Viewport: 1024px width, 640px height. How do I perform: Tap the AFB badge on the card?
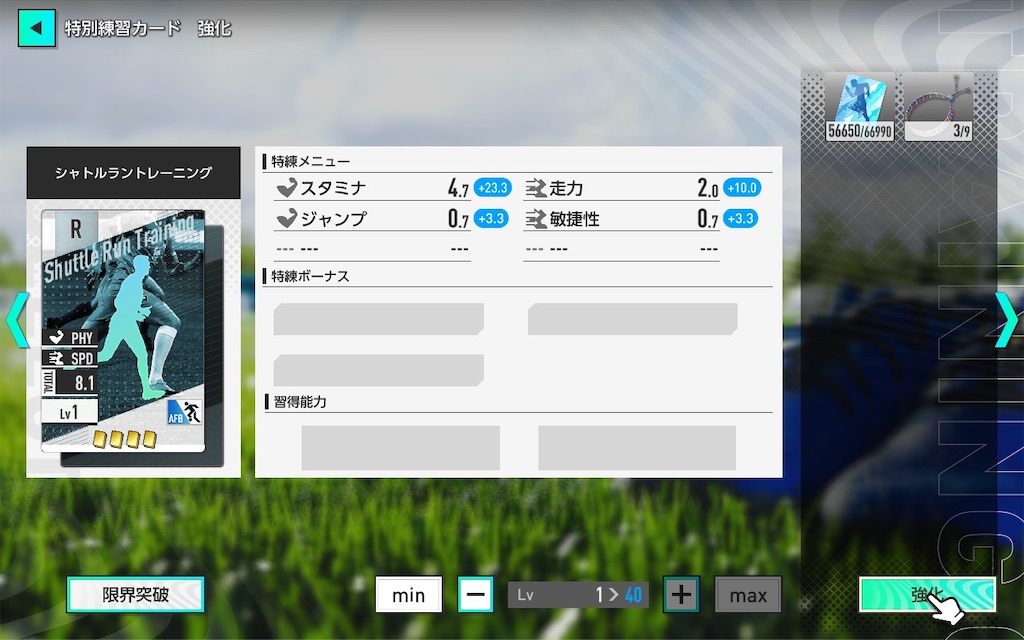(x=185, y=412)
